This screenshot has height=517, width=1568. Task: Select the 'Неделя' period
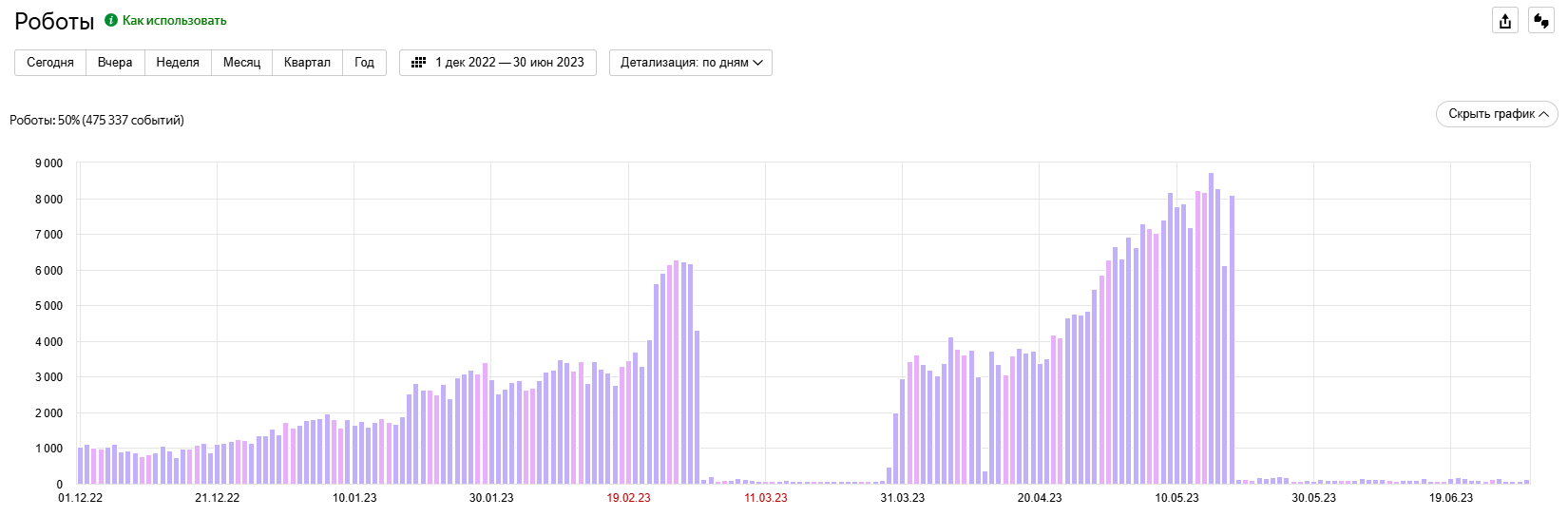178,63
